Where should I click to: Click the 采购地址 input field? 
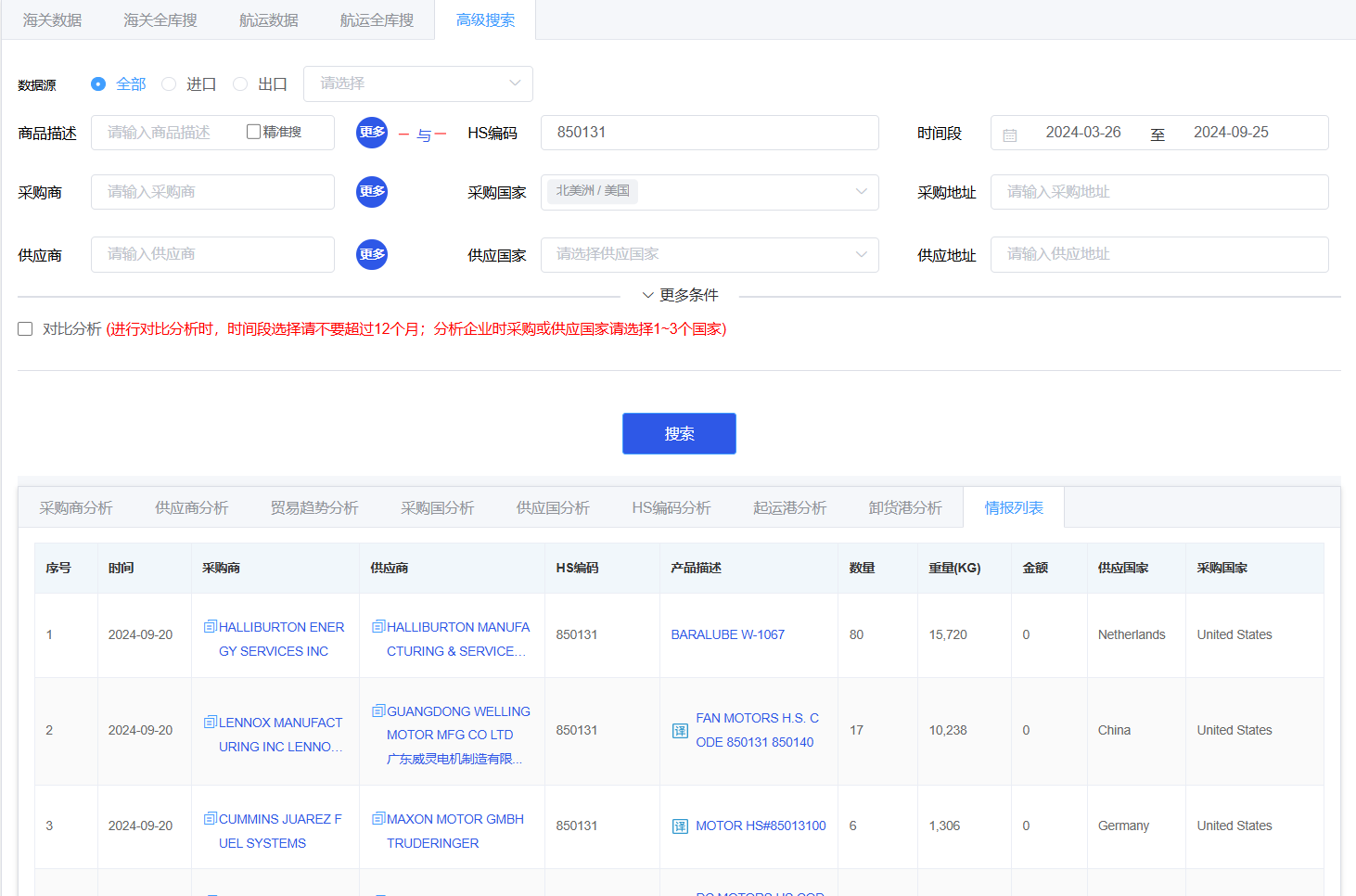[1159, 192]
